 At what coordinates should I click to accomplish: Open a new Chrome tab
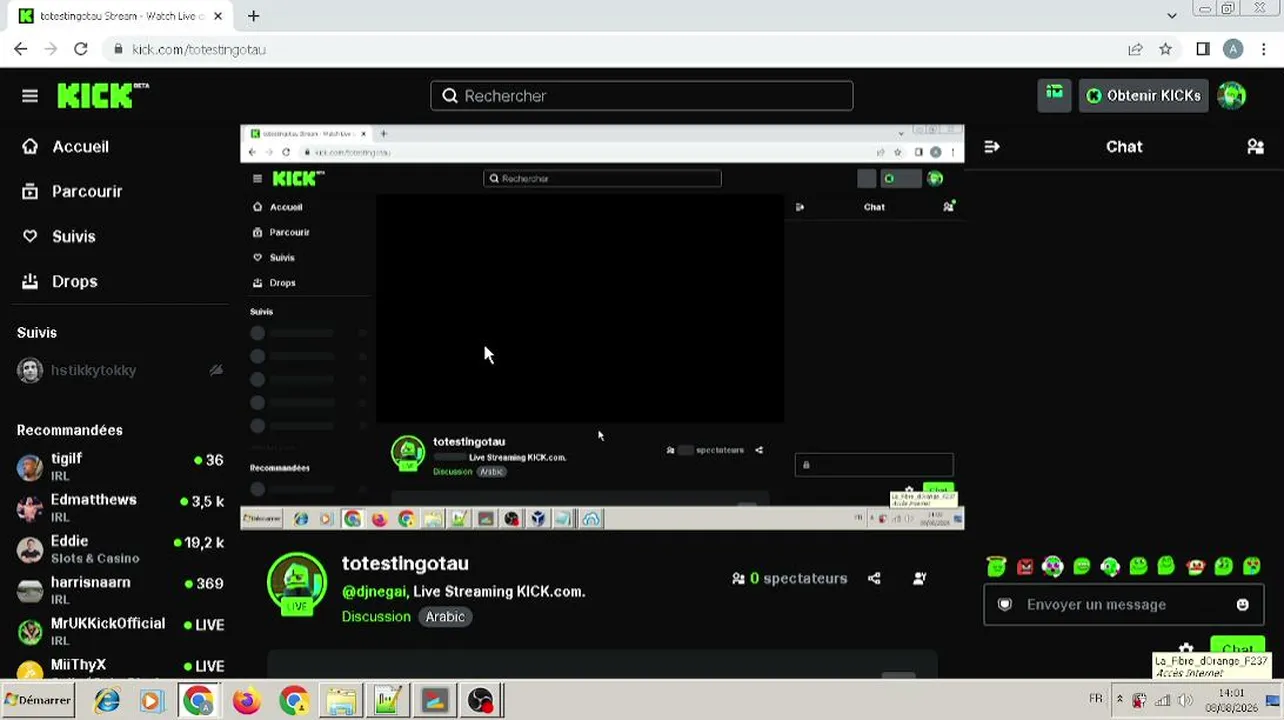coord(254,16)
